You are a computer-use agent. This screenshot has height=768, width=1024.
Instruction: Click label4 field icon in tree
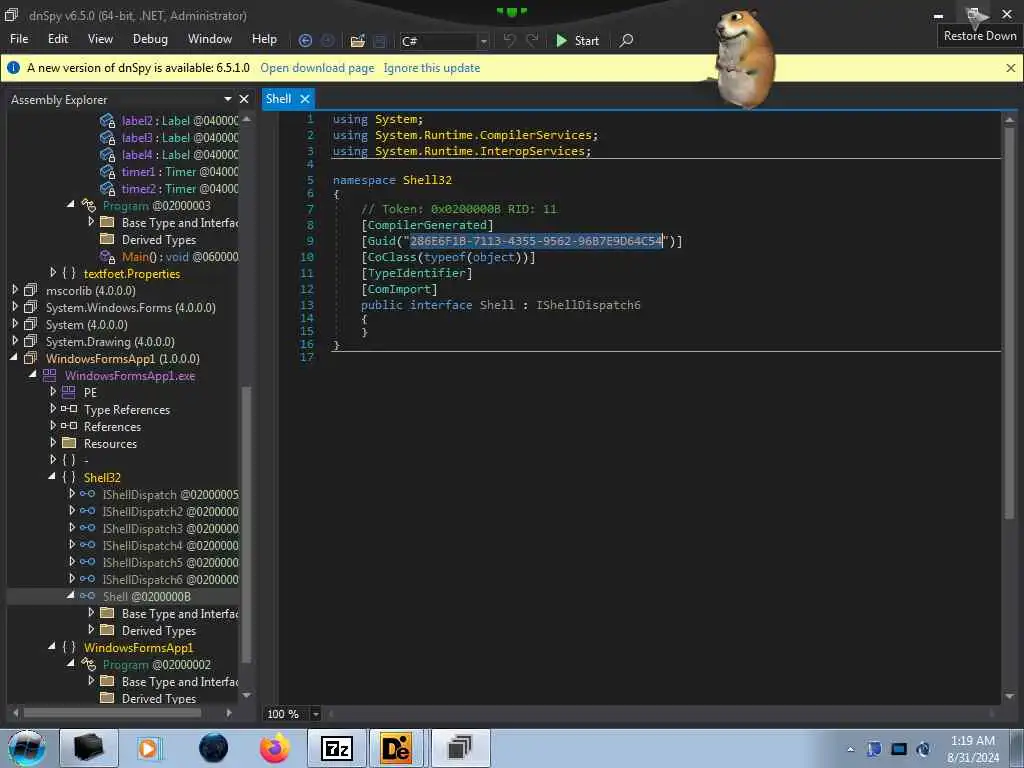[x=107, y=155]
